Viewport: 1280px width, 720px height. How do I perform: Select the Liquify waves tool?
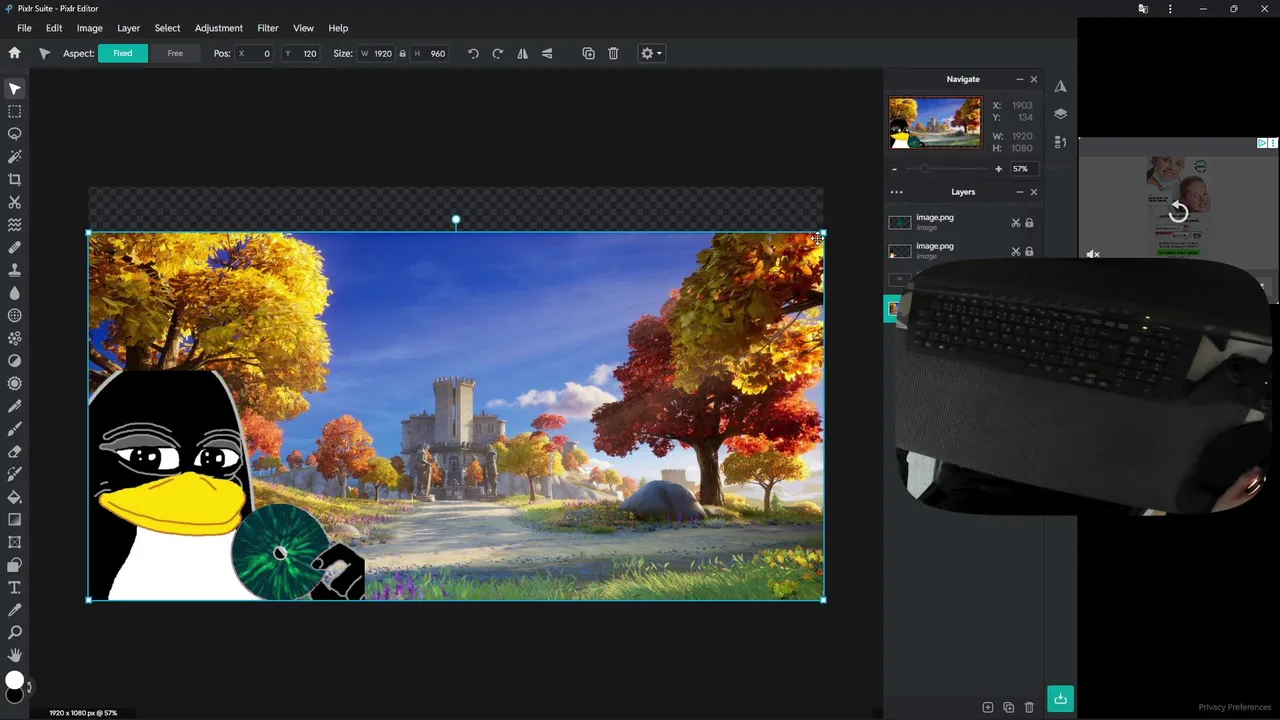pos(14,225)
